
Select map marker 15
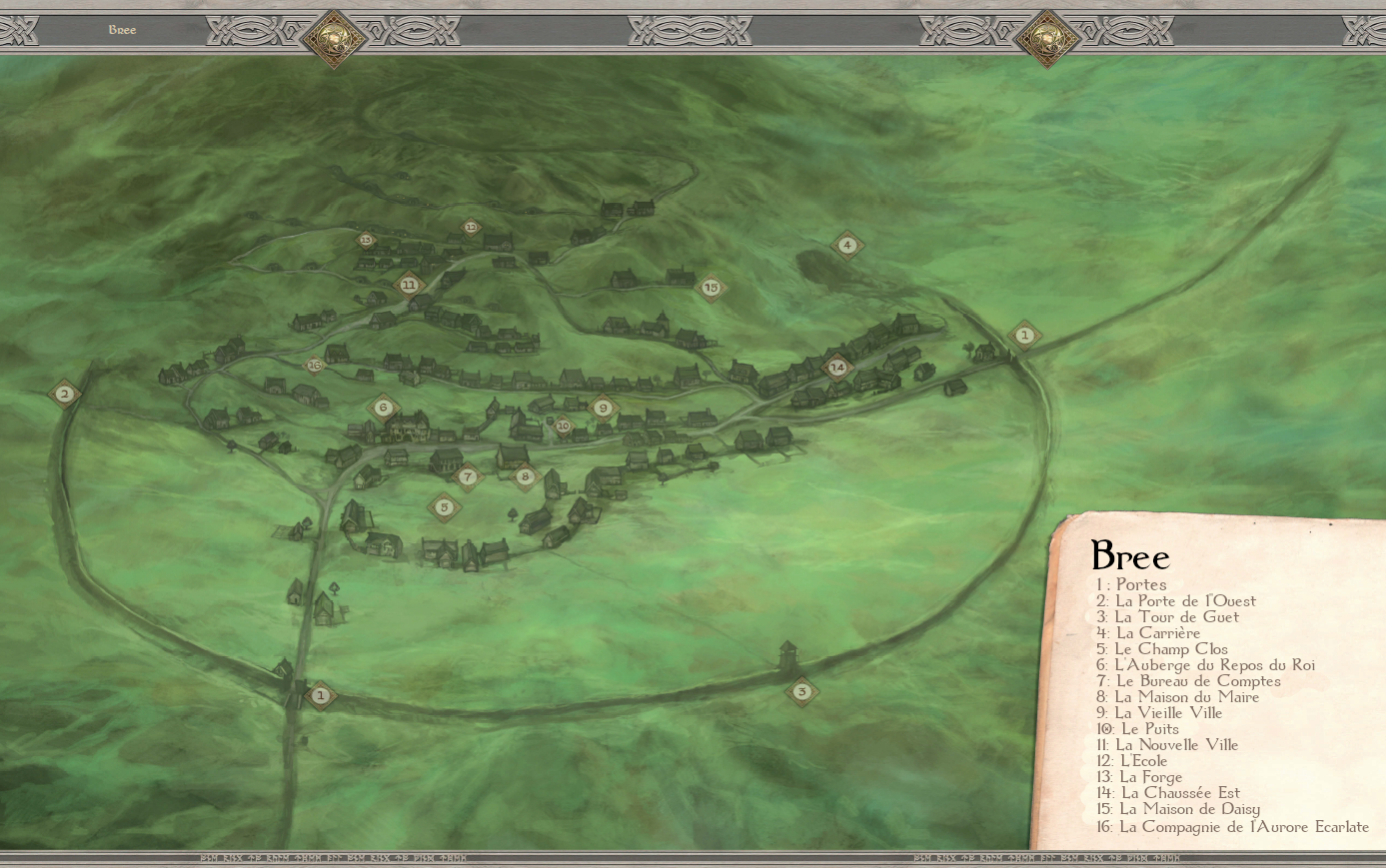click(x=710, y=288)
